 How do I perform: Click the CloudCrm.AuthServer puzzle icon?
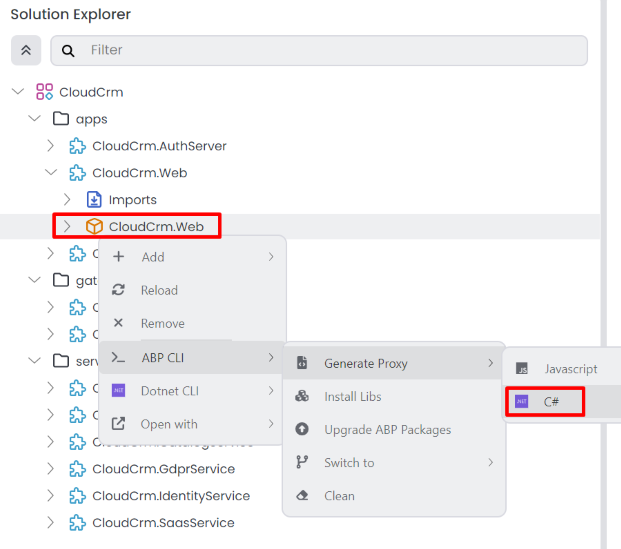point(77,146)
